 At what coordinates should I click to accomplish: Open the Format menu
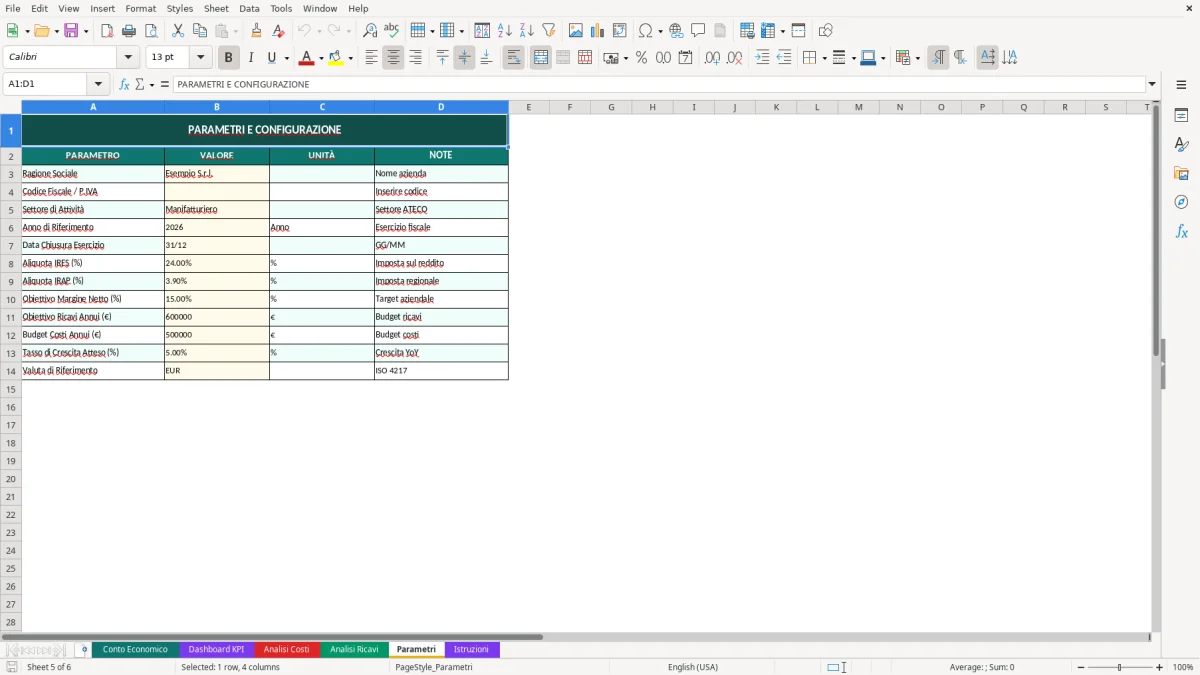tap(141, 8)
